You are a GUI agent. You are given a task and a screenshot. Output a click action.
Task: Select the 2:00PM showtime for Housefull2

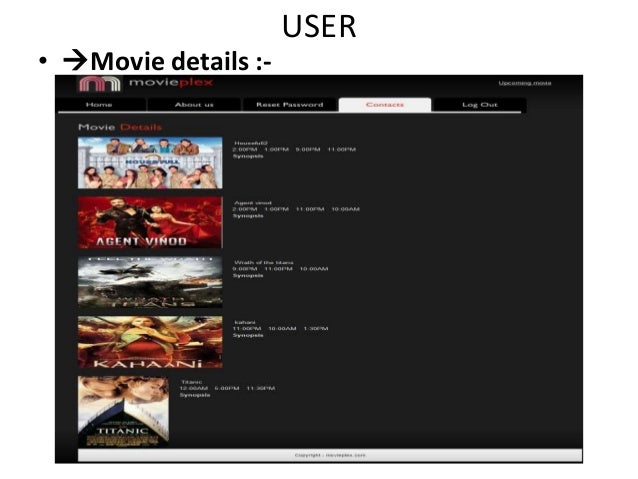(245, 149)
